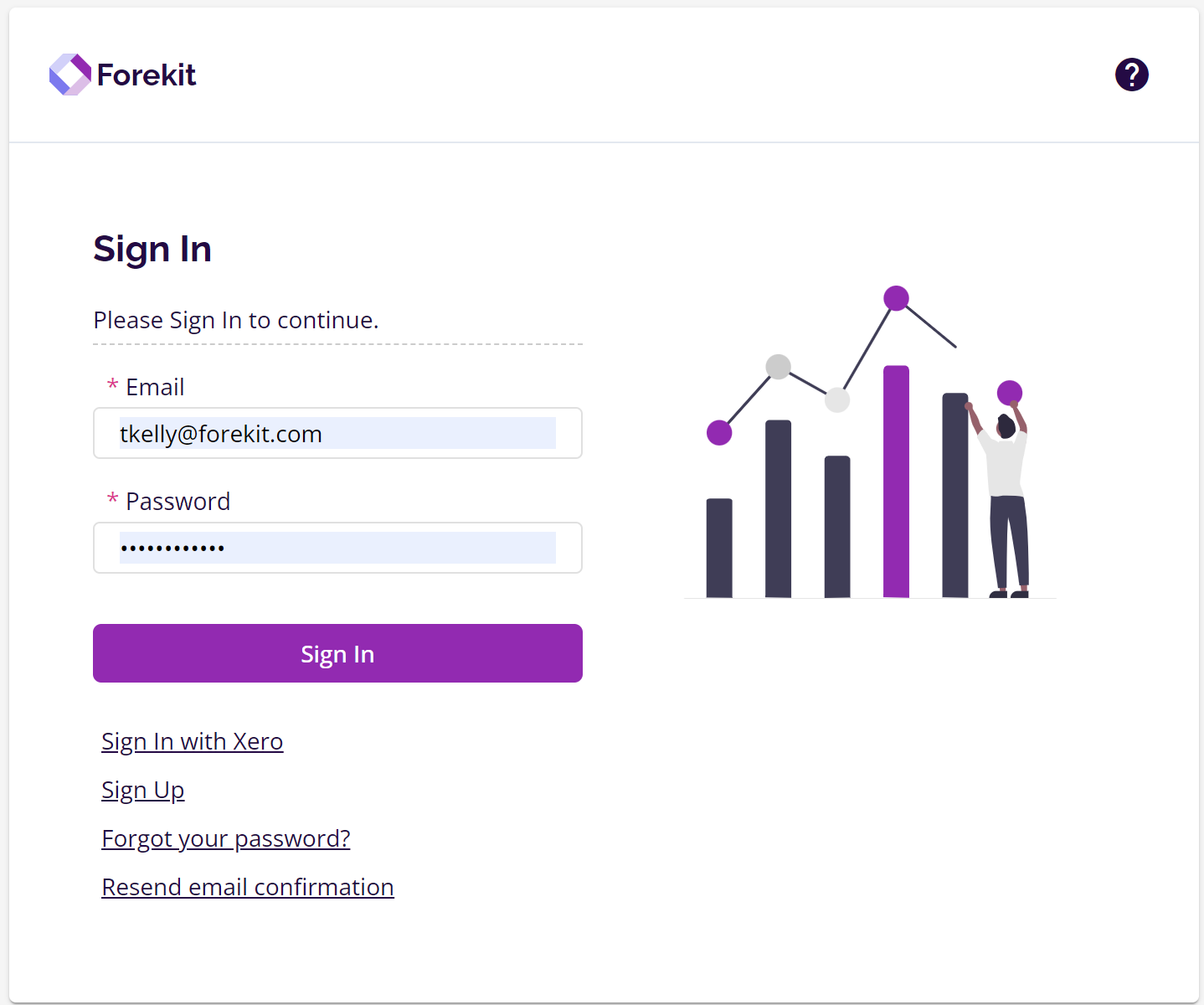Click the topmost purple dot on the chart line
The width and height of the screenshot is (1204, 1005).
click(x=896, y=298)
